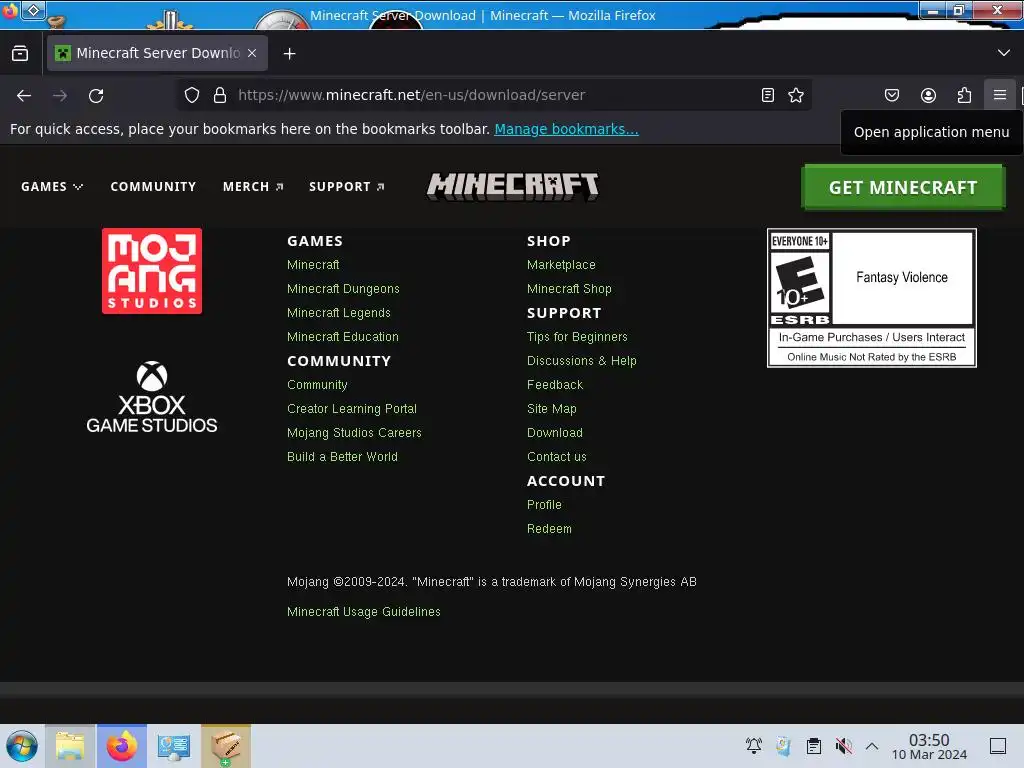
Task: View site security padlock info
Action: click(220, 95)
